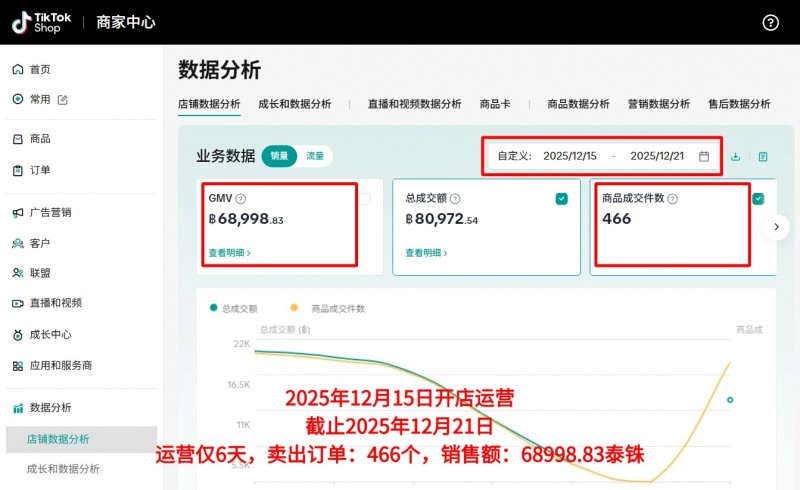Click the info icon next to 总成交额
The image size is (800, 490).
point(455,199)
